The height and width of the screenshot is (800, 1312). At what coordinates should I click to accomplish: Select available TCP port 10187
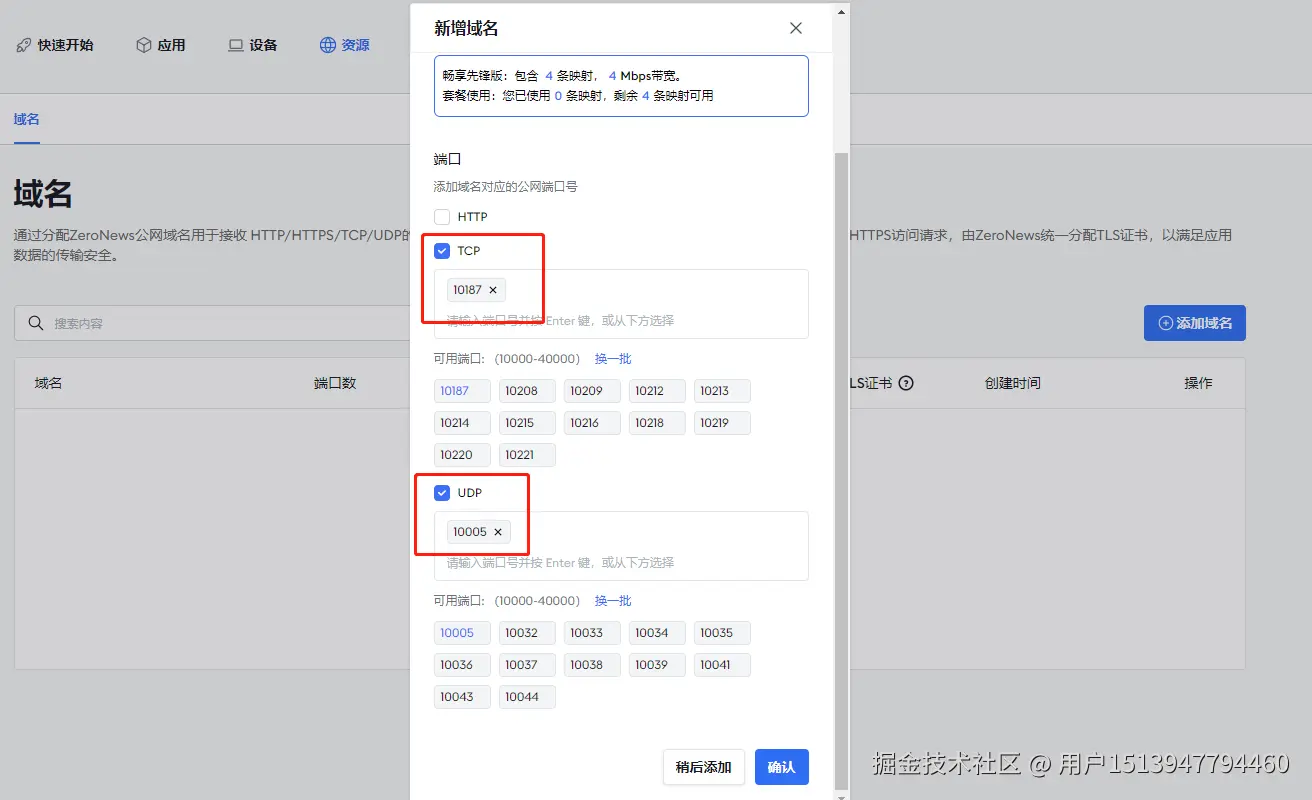tap(462, 391)
